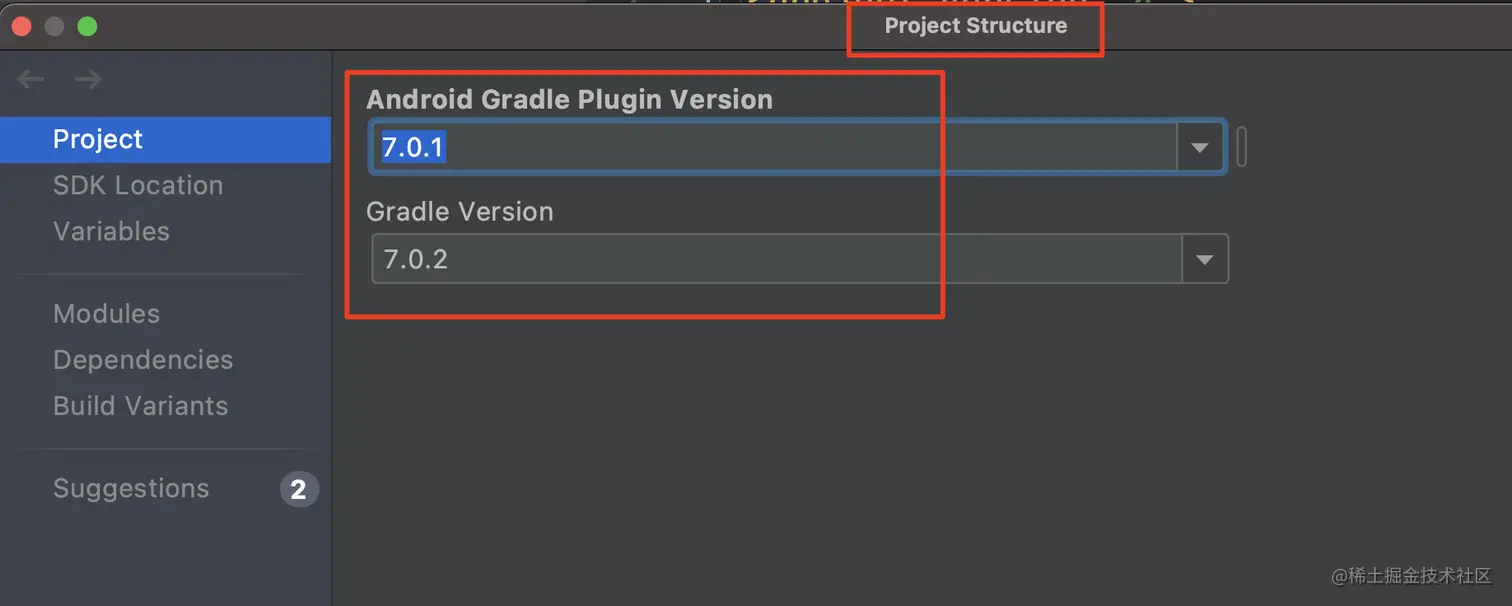Image resolution: width=1512 pixels, height=606 pixels.
Task: Show Build Variants section
Action: [x=140, y=406]
